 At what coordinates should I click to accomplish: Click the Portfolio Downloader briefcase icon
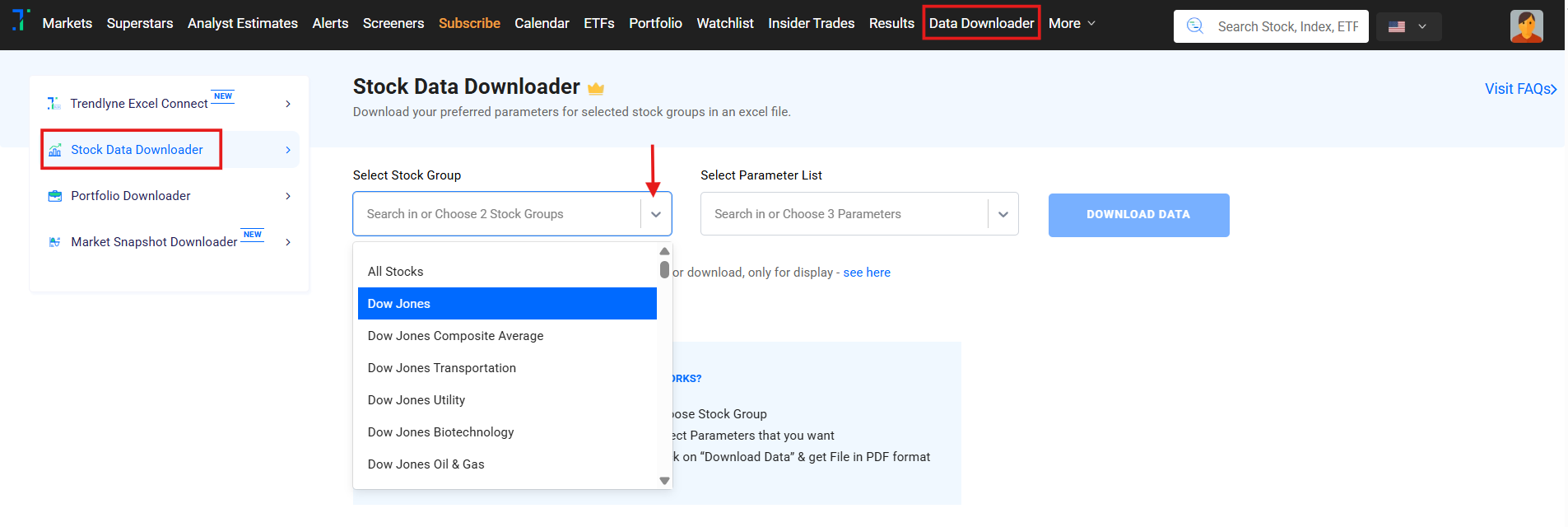click(55, 196)
